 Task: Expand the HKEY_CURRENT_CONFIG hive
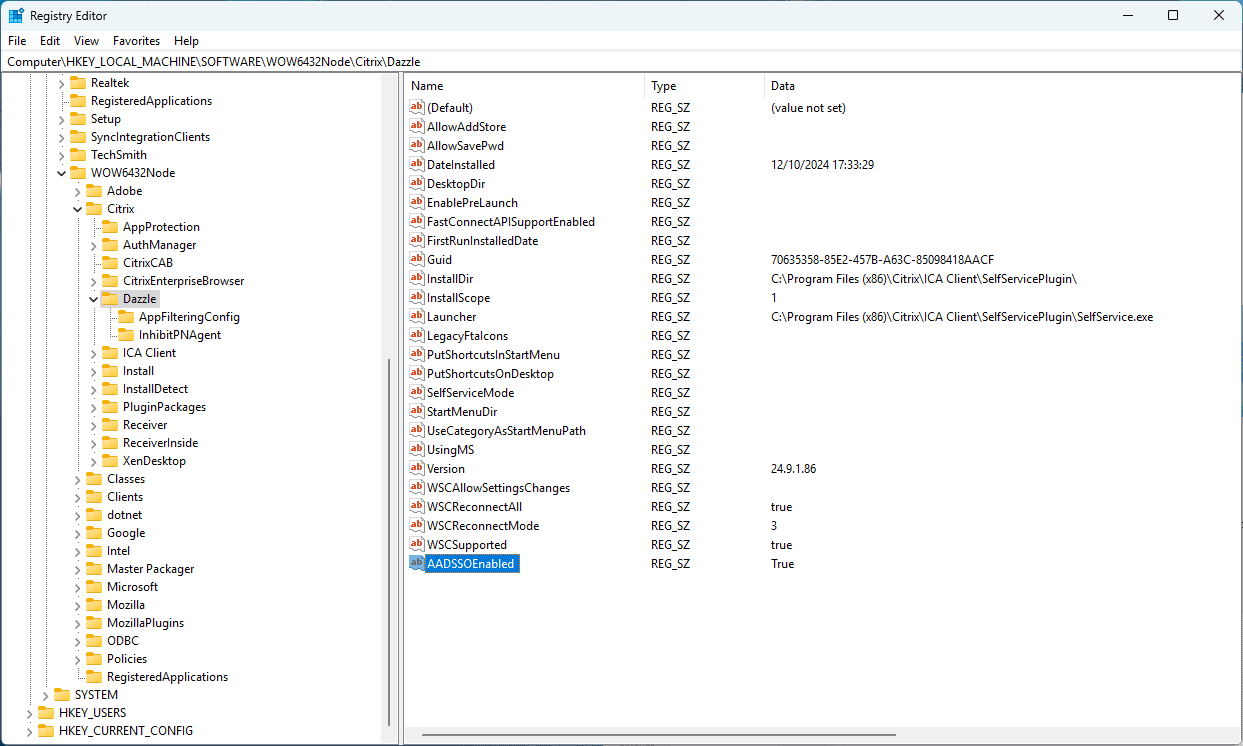(30, 731)
